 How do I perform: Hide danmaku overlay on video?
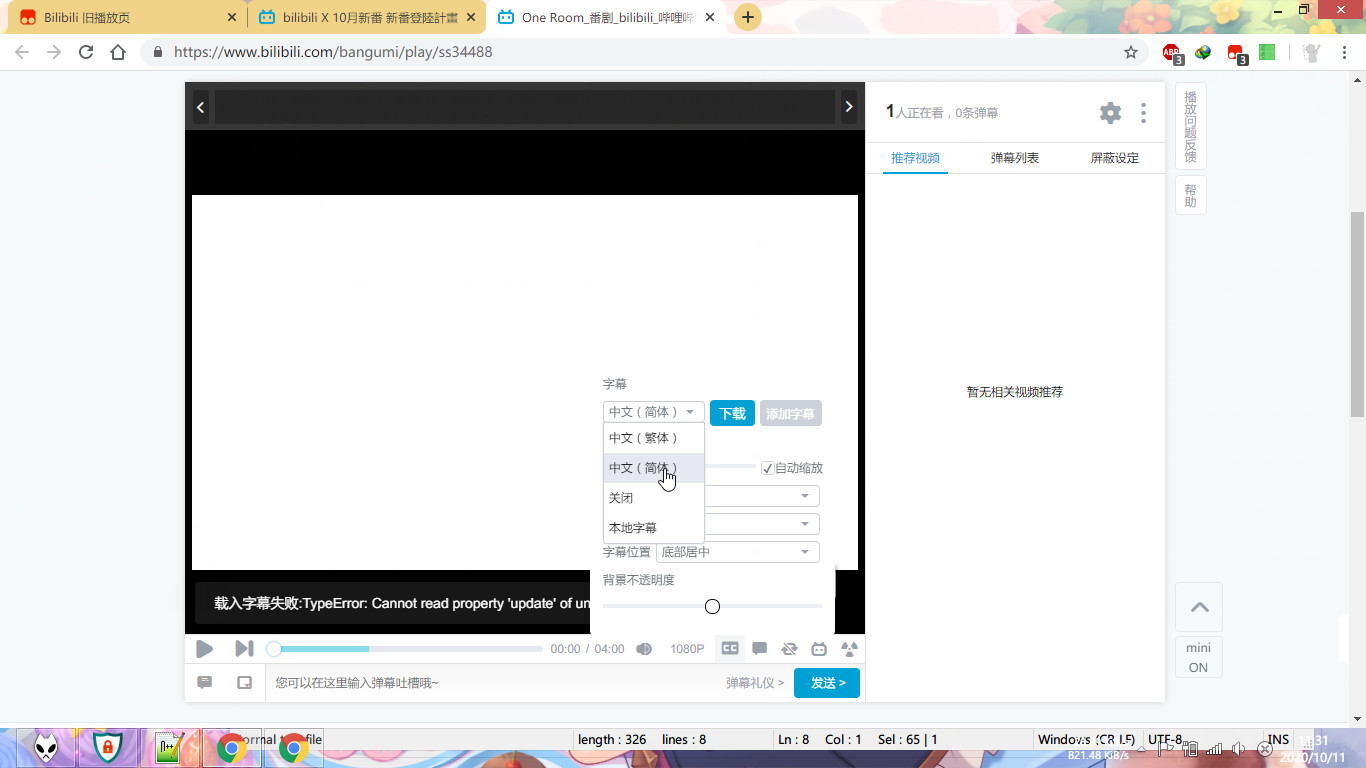coord(789,648)
